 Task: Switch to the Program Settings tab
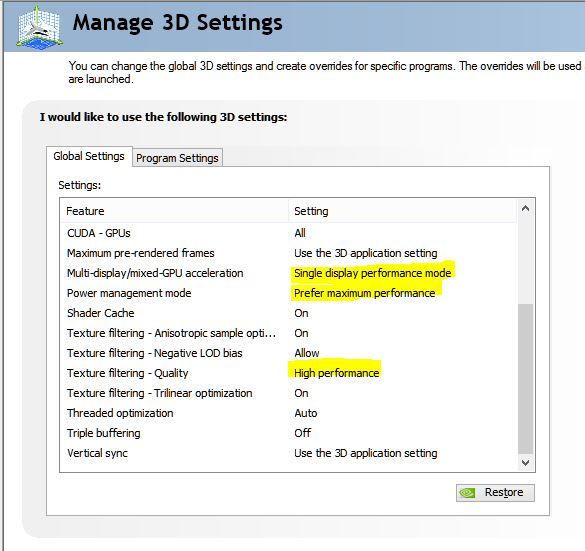177,158
